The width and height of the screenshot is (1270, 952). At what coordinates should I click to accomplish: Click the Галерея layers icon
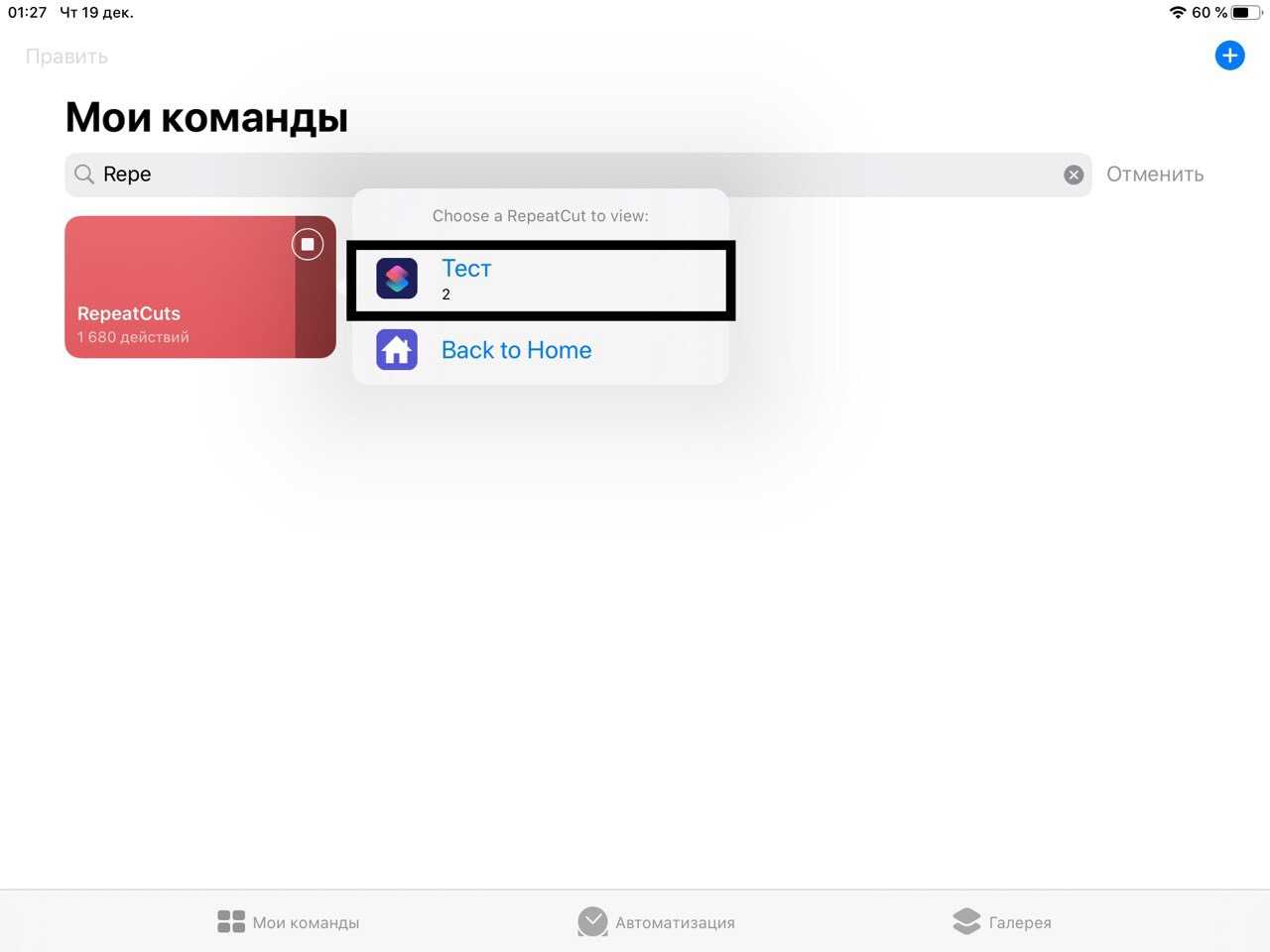(x=966, y=922)
